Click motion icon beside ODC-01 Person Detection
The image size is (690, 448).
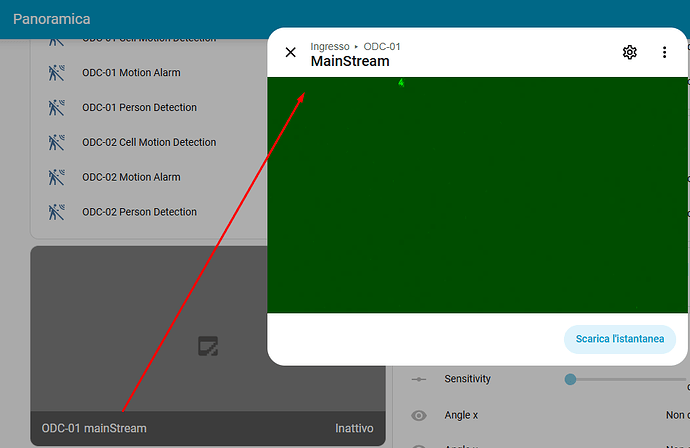pos(56,107)
